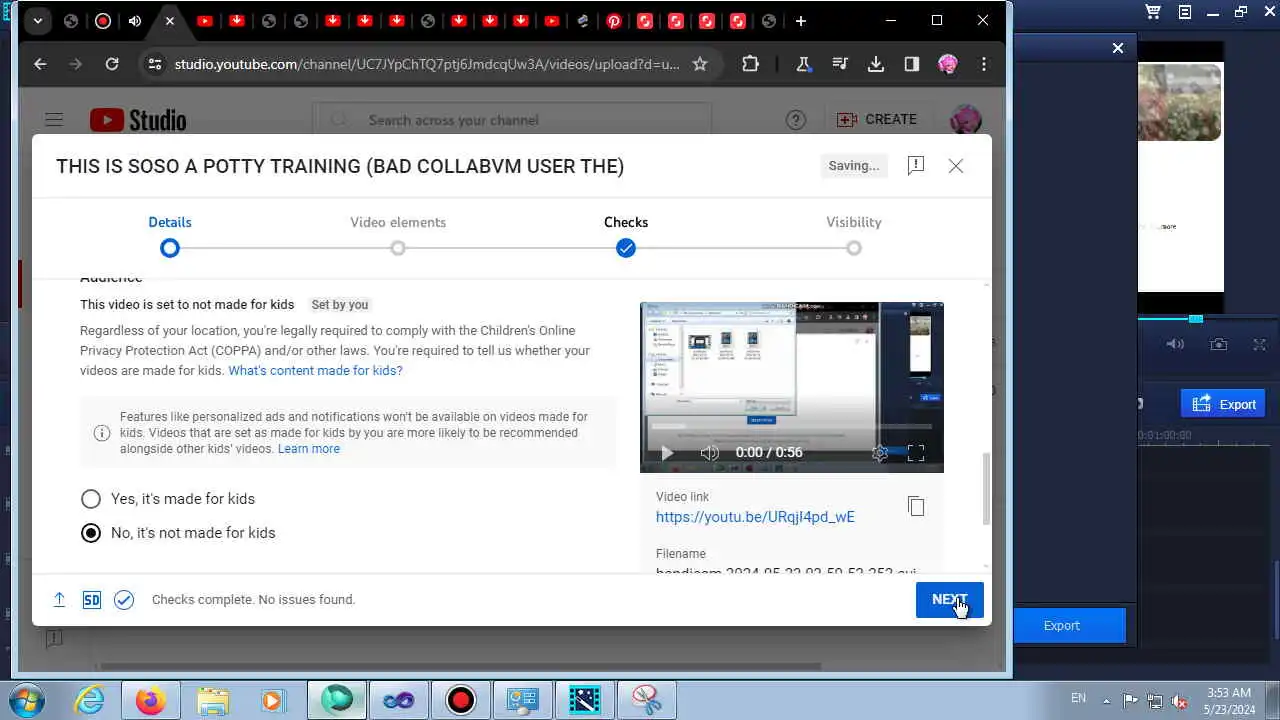Close the upload dialog with X
This screenshot has width=1280, height=720.
coord(956,166)
